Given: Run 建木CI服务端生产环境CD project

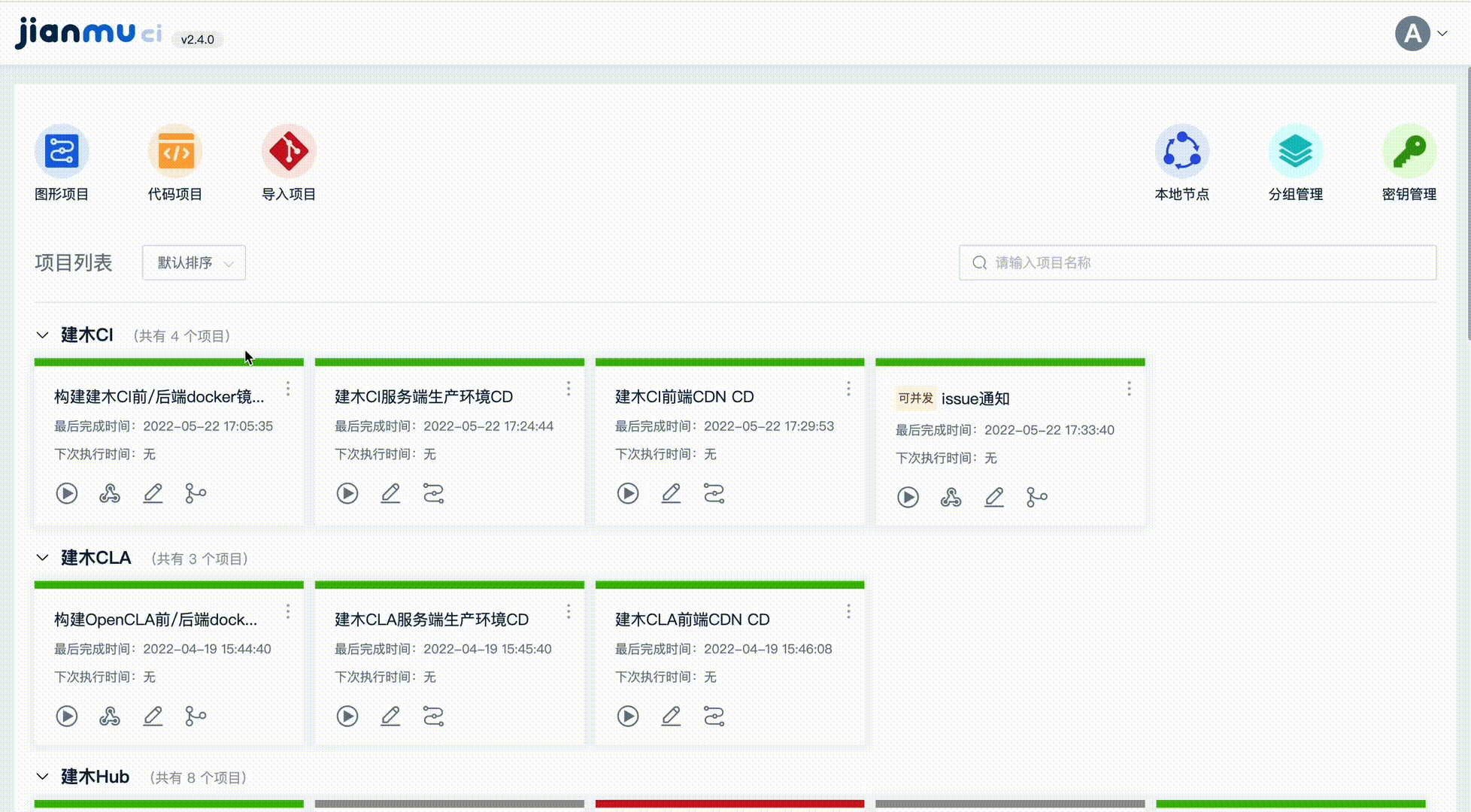Looking at the screenshot, I should pos(347,493).
